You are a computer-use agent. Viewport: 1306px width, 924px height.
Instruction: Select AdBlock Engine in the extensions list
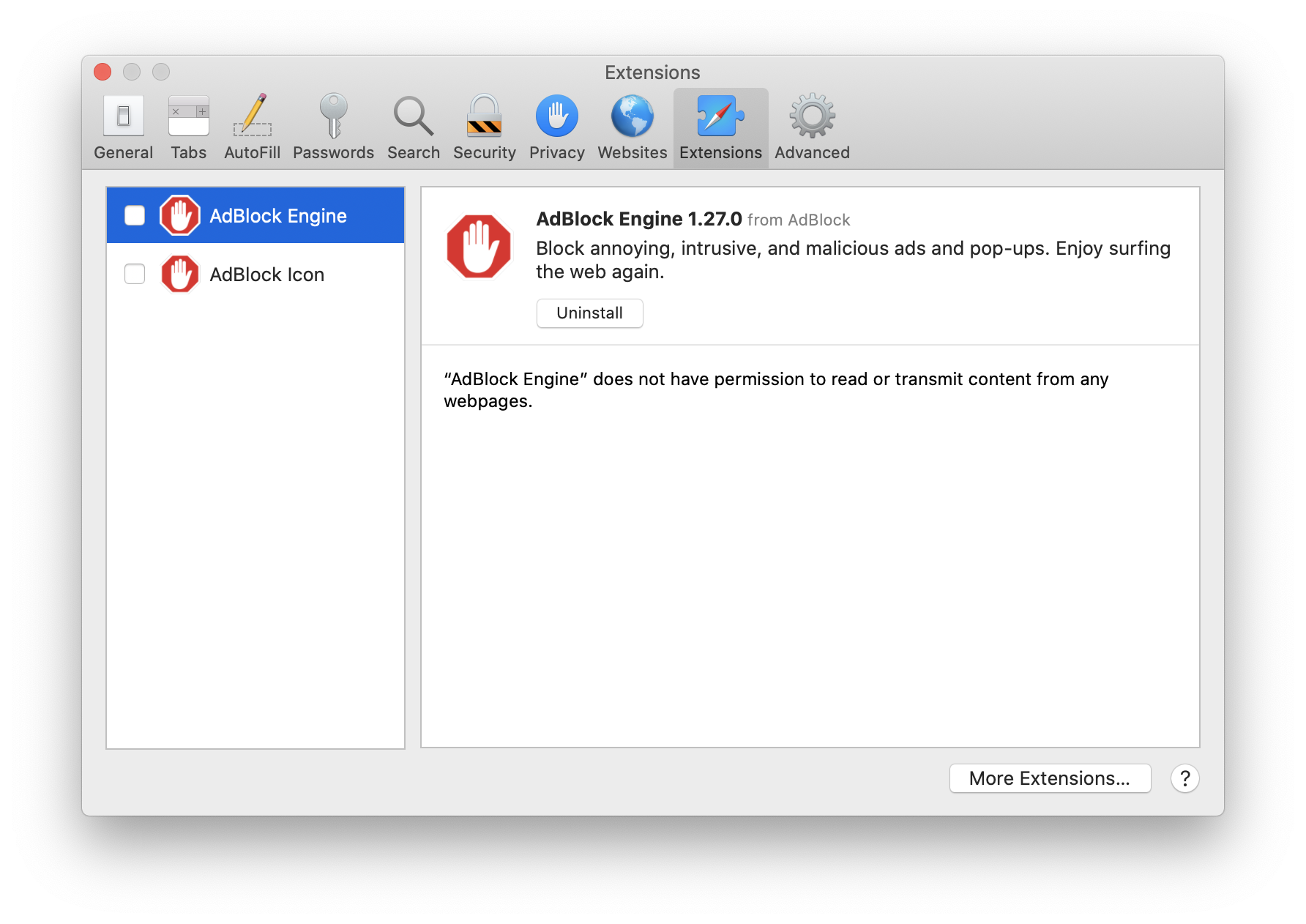coord(279,215)
